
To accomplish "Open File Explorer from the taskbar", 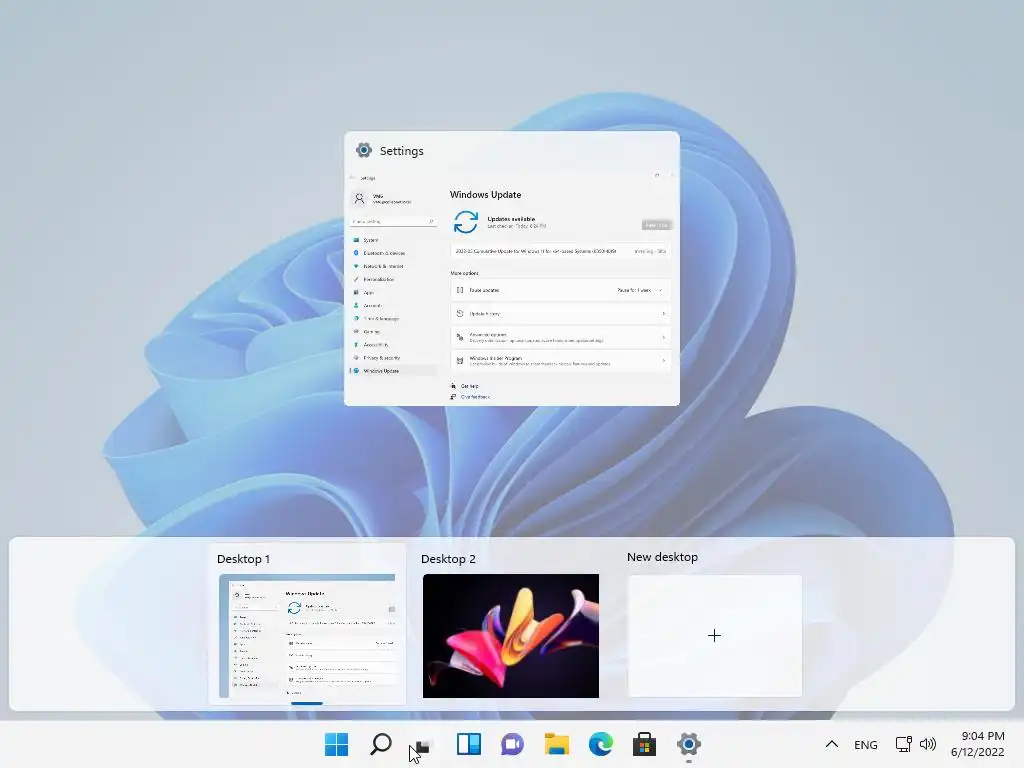I will 556,744.
